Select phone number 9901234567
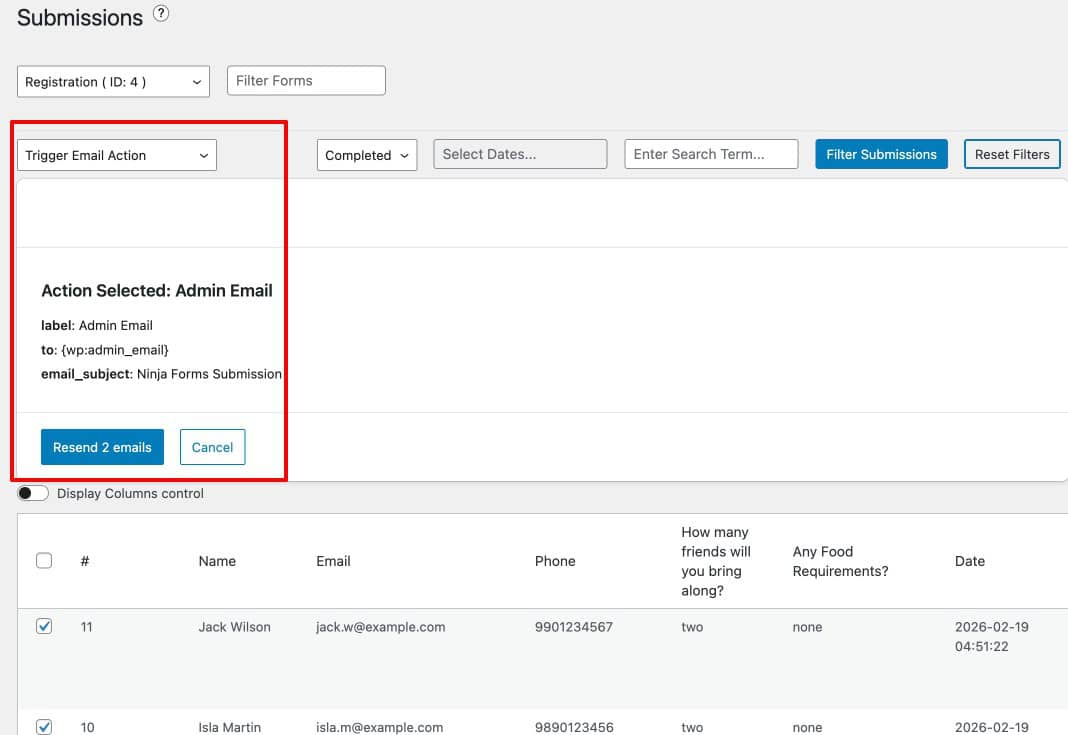Image resolution: width=1068 pixels, height=735 pixels. tap(574, 627)
